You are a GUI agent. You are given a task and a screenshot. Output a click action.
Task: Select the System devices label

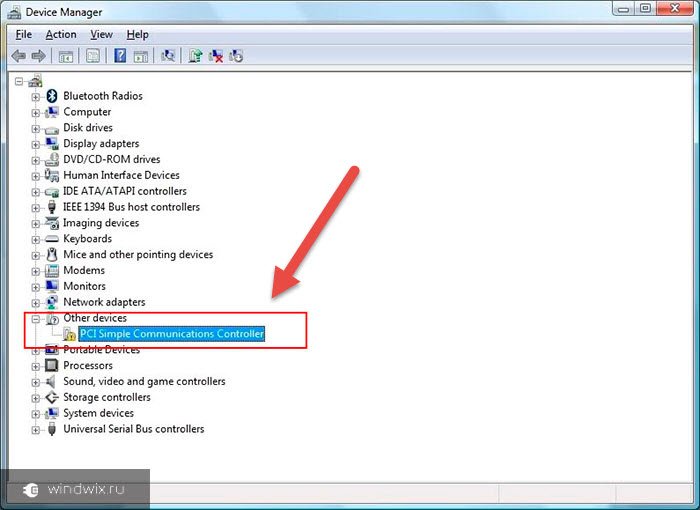pos(99,413)
